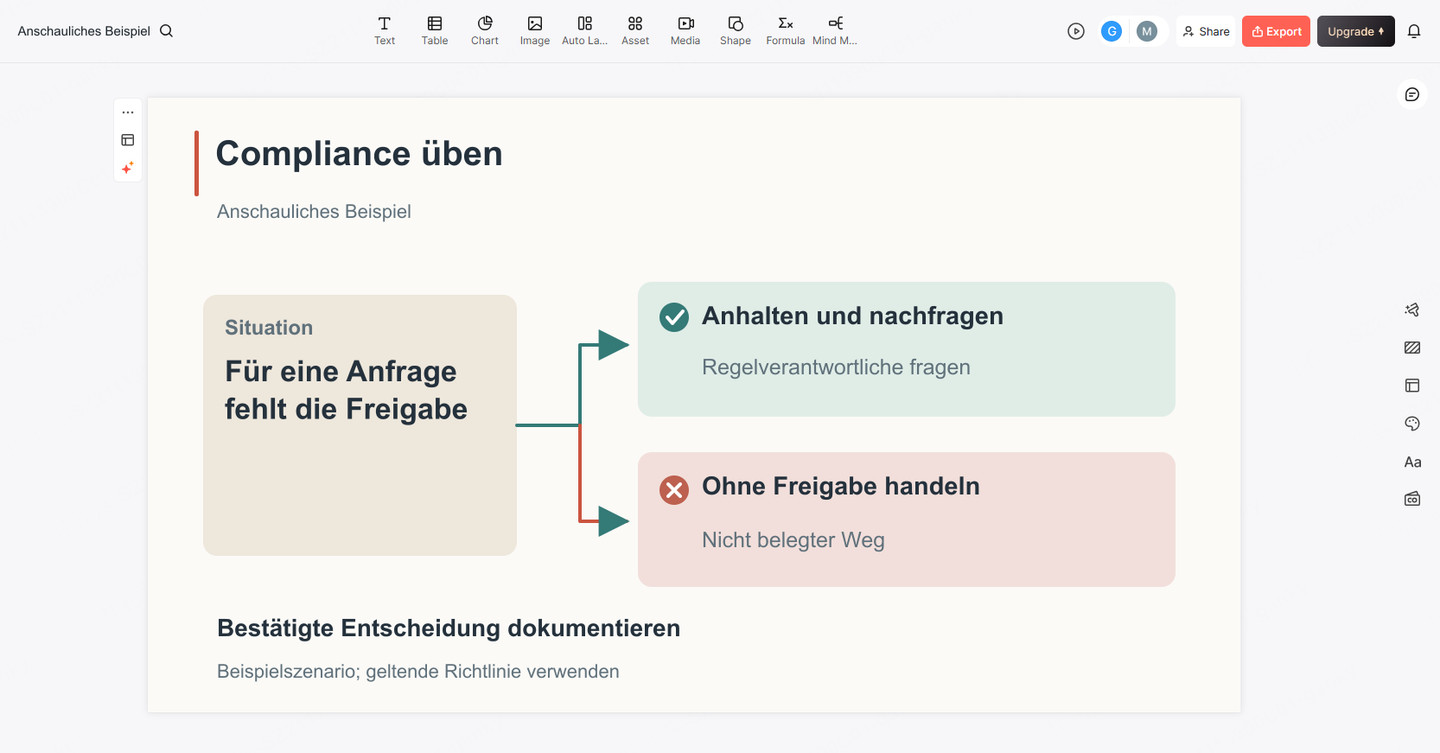Open notifications with the bell icon

(1414, 31)
